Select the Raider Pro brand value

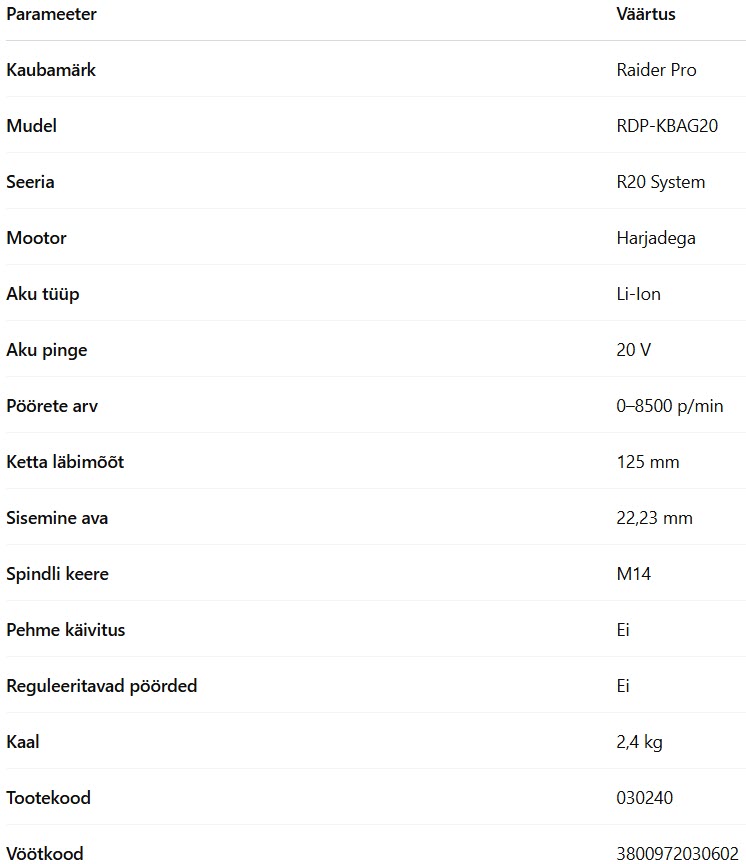[x=656, y=70]
